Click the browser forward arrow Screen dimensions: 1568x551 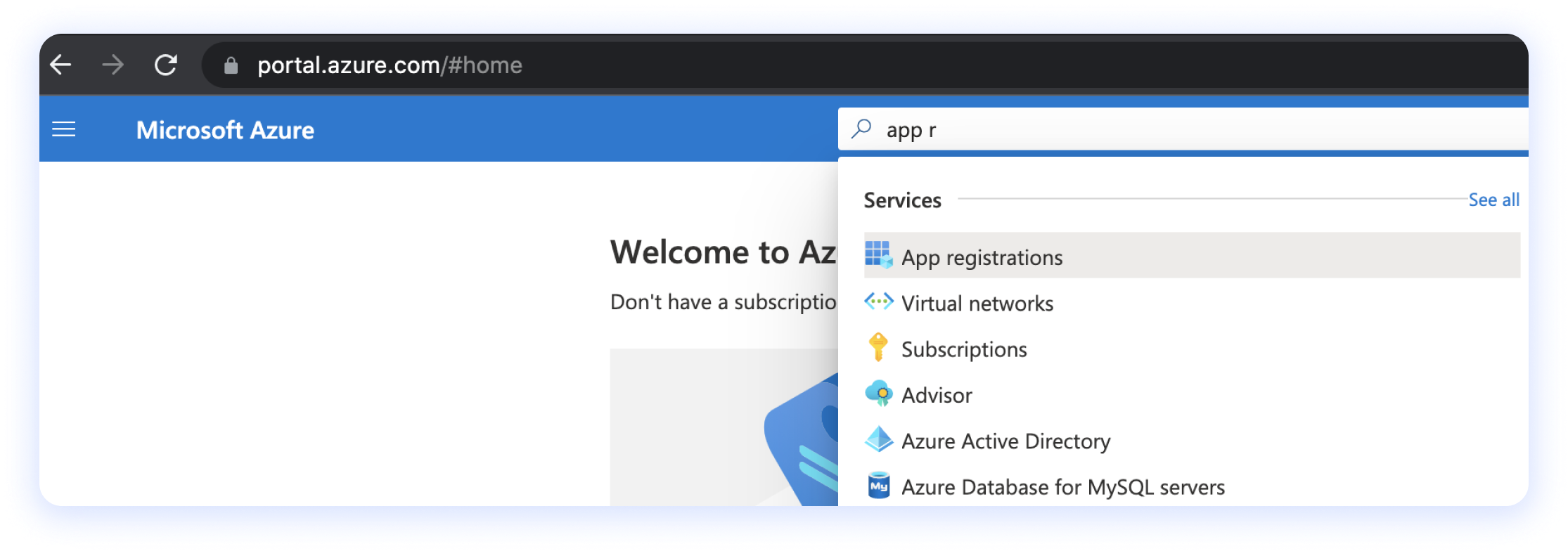(113, 65)
